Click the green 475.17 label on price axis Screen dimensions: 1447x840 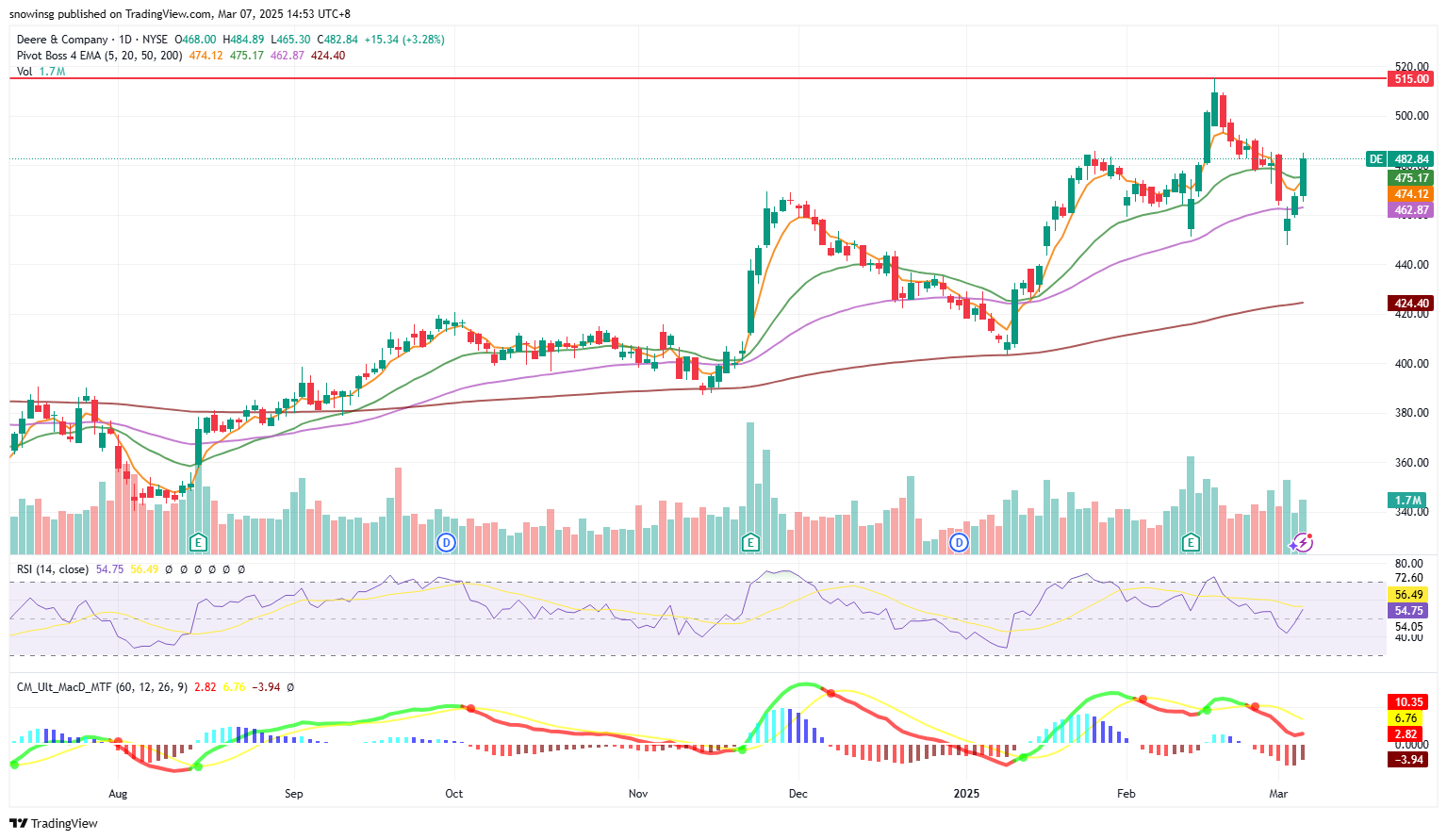click(x=1411, y=178)
